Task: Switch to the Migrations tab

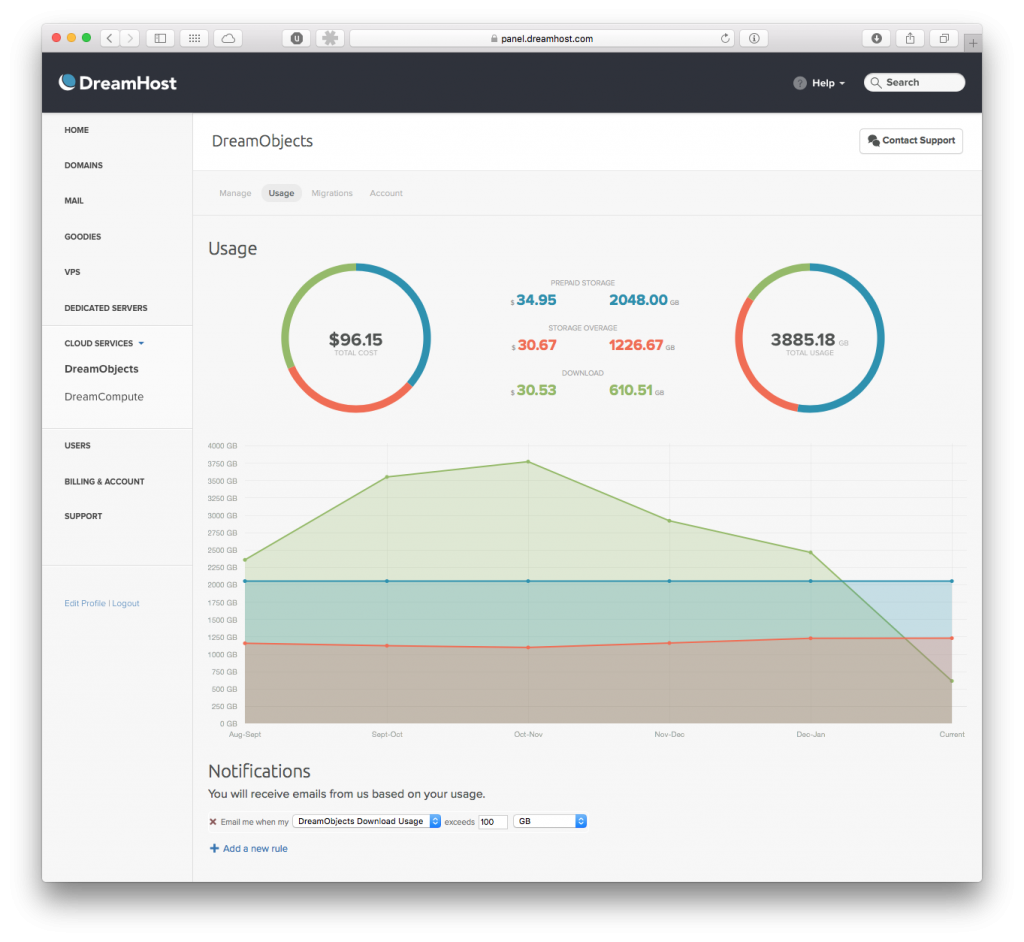Action: click(332, 193)
